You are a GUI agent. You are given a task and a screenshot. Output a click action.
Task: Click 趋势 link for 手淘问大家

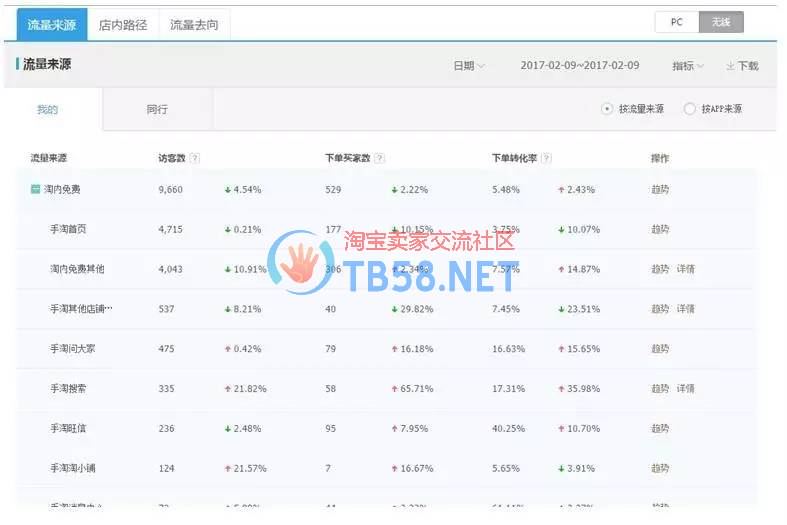point(660,348)
